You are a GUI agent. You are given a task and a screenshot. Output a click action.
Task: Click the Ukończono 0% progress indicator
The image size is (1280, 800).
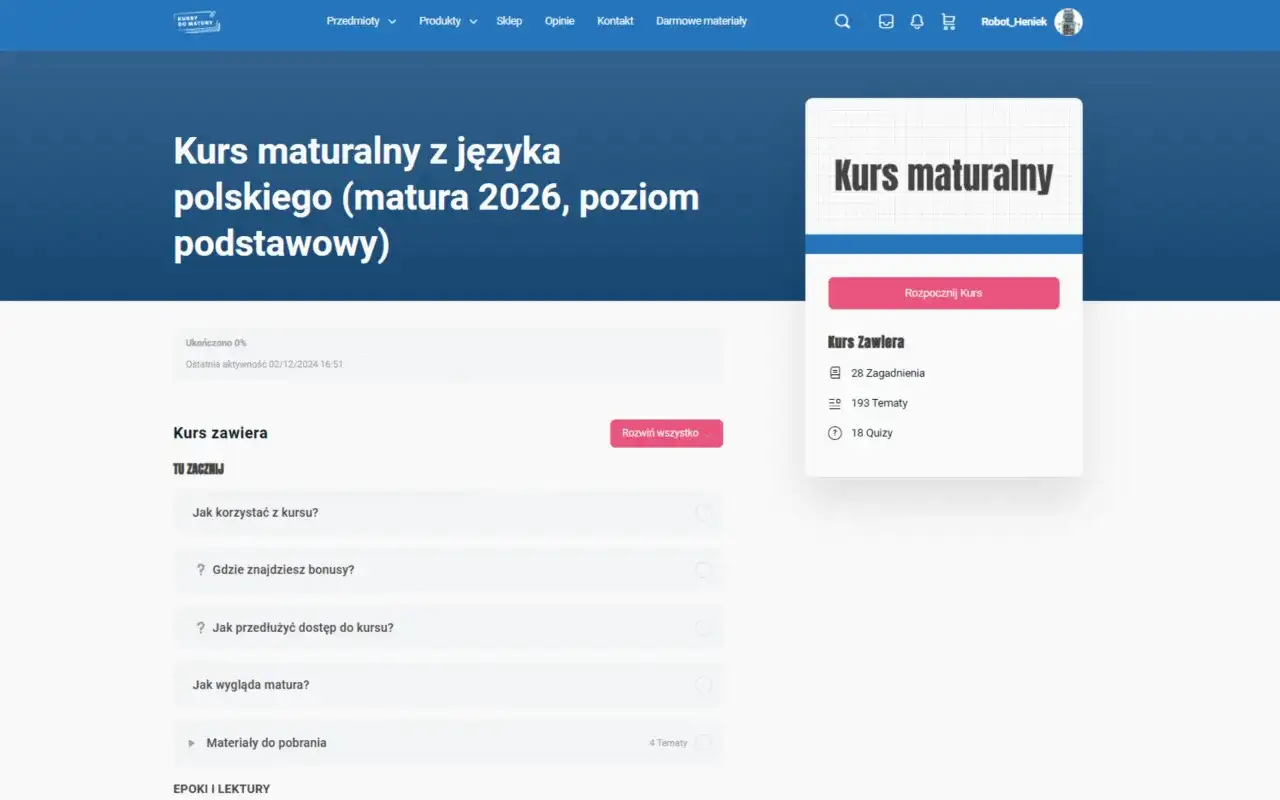click(215, 342)
